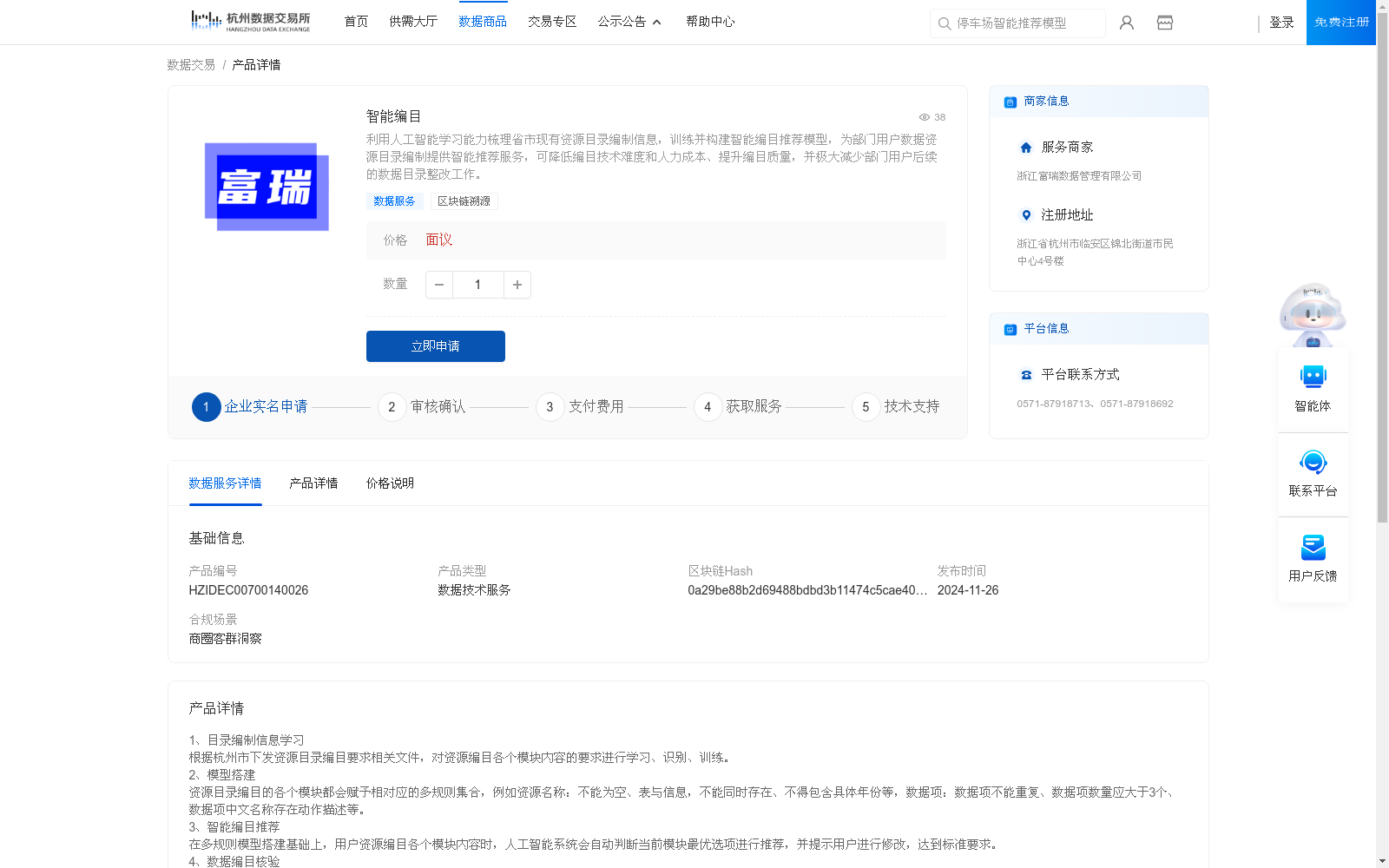The width and height of the screenshot is (1389, 868).
Task: Open 数据商品 in the navigation bar
Action: 483,22
